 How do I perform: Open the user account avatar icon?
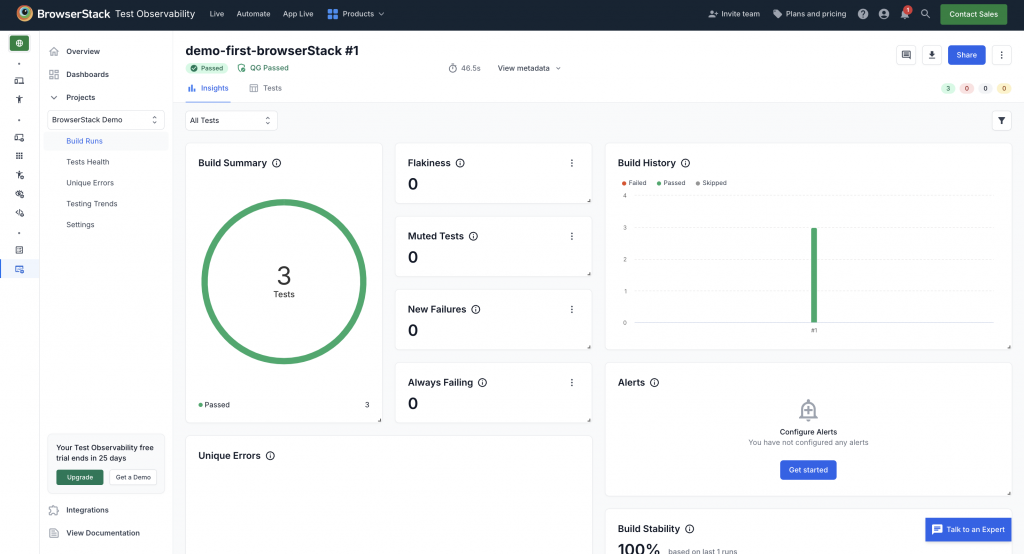point(884,14)
